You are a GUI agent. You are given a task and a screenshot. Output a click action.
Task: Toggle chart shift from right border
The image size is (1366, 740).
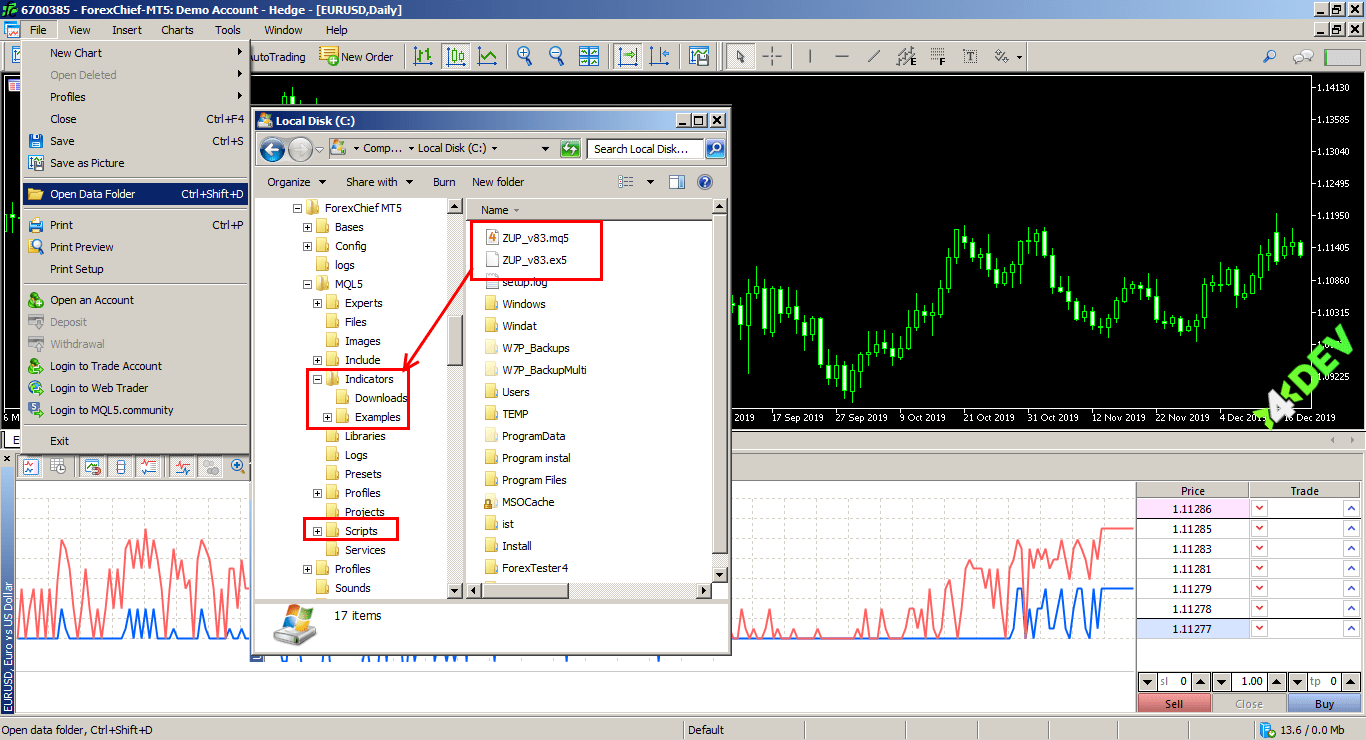point(659,57)
